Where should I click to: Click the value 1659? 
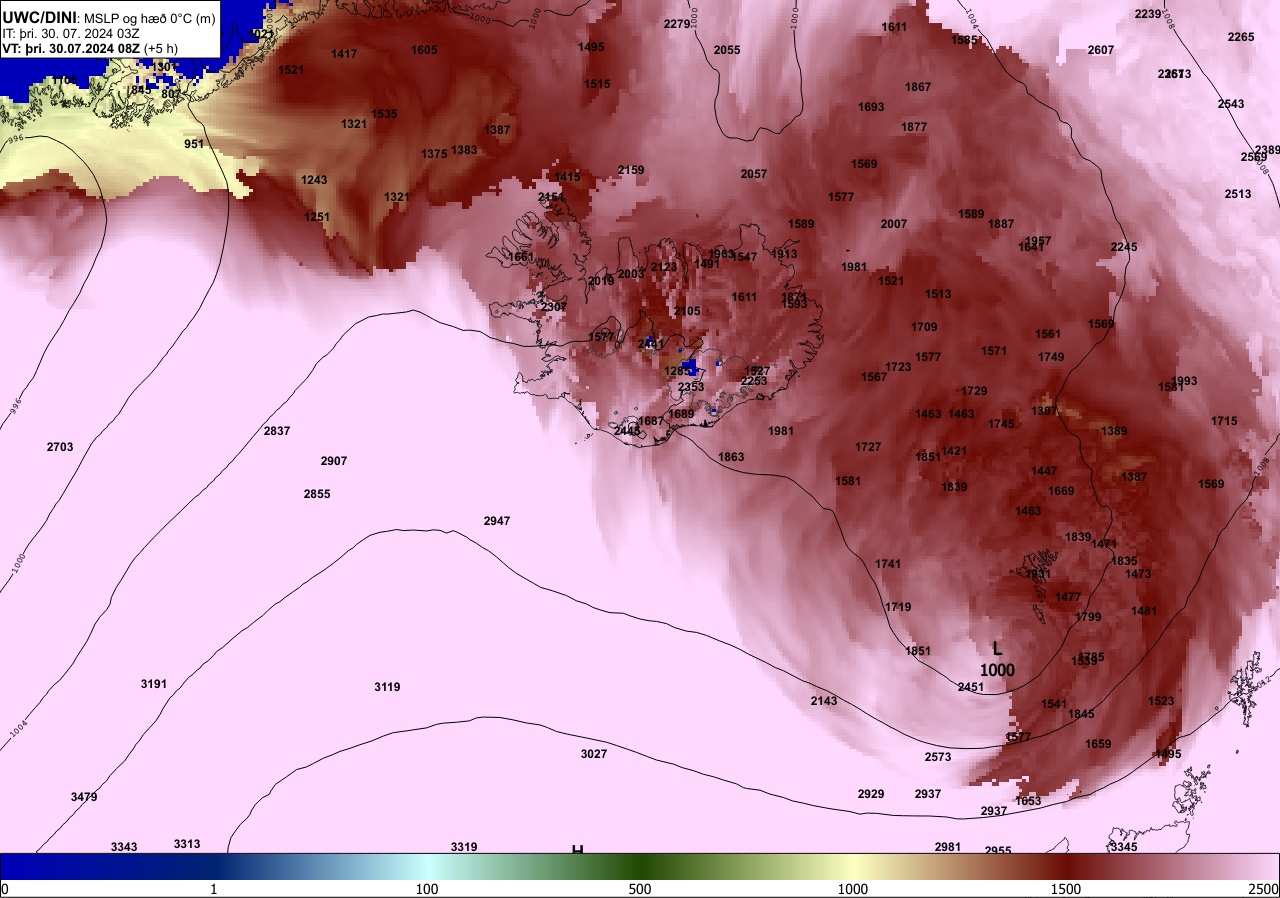[x=1098, y=744]
